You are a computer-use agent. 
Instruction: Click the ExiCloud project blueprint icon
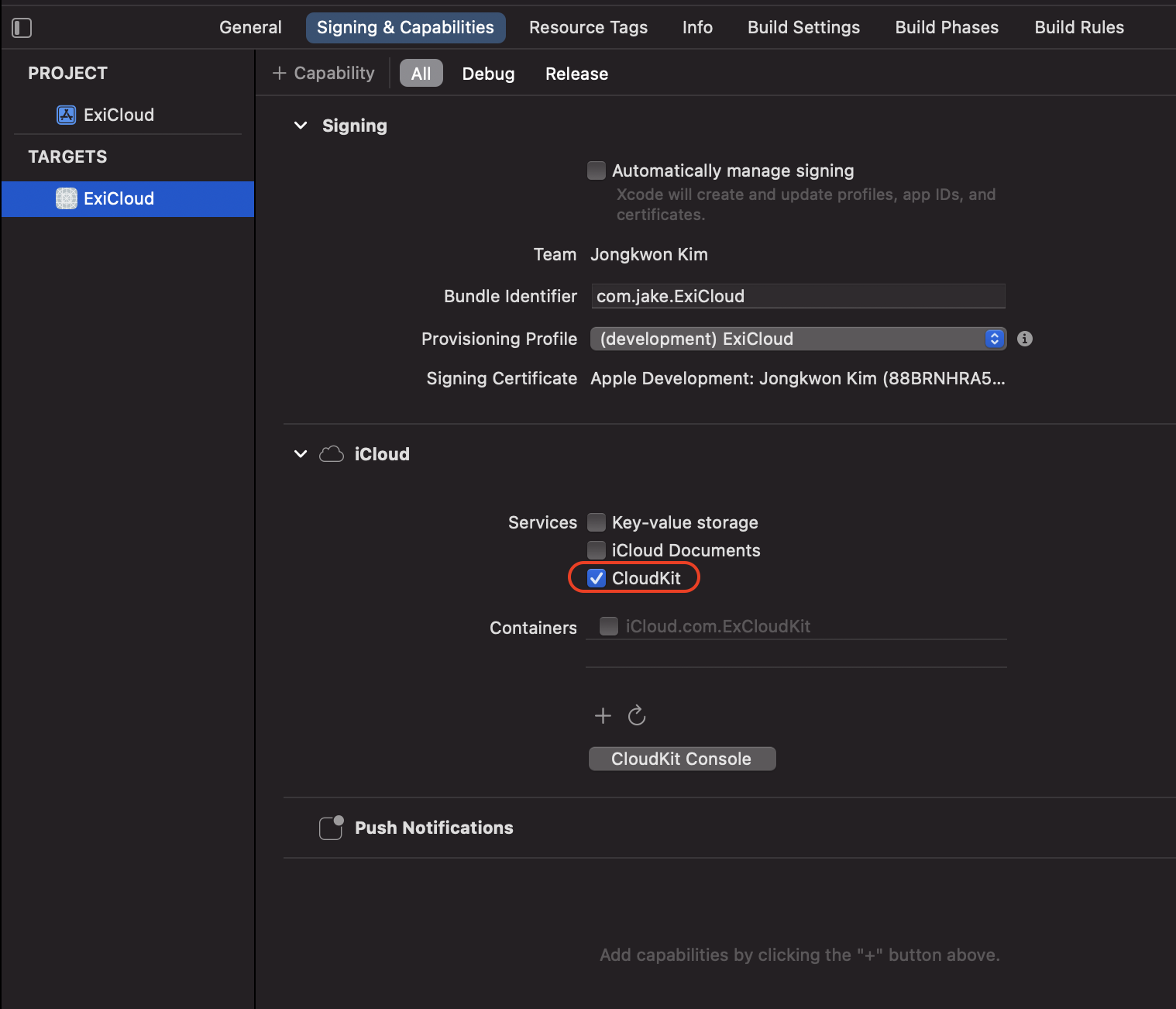click(67, 115)
